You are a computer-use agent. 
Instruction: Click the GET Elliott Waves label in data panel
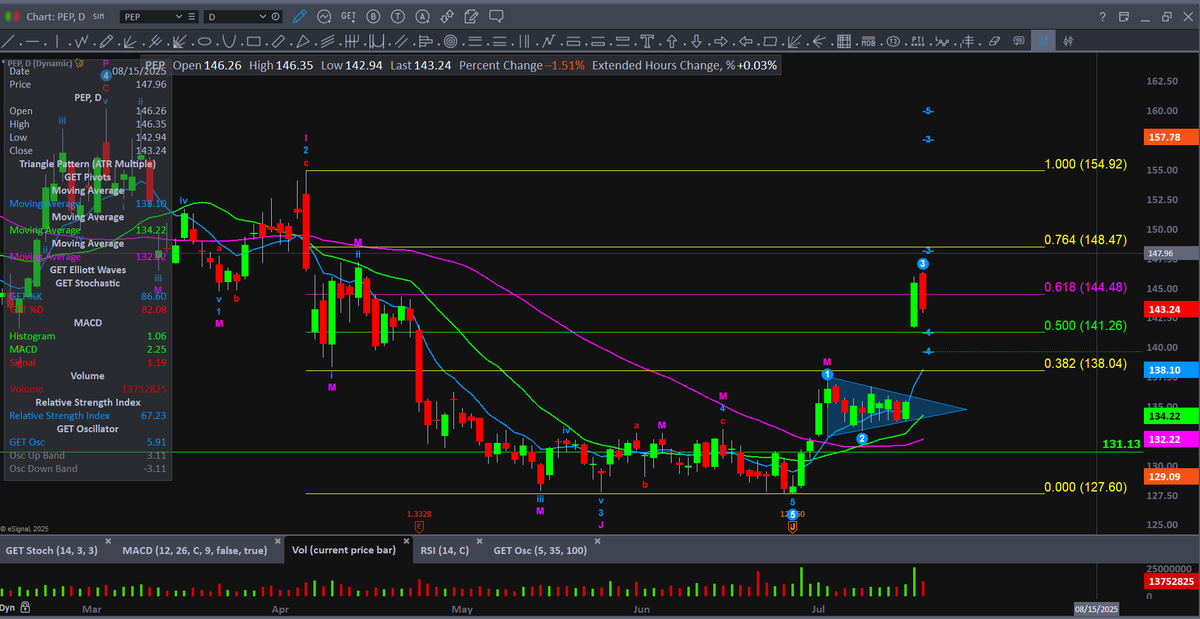(x=88, y=270)
